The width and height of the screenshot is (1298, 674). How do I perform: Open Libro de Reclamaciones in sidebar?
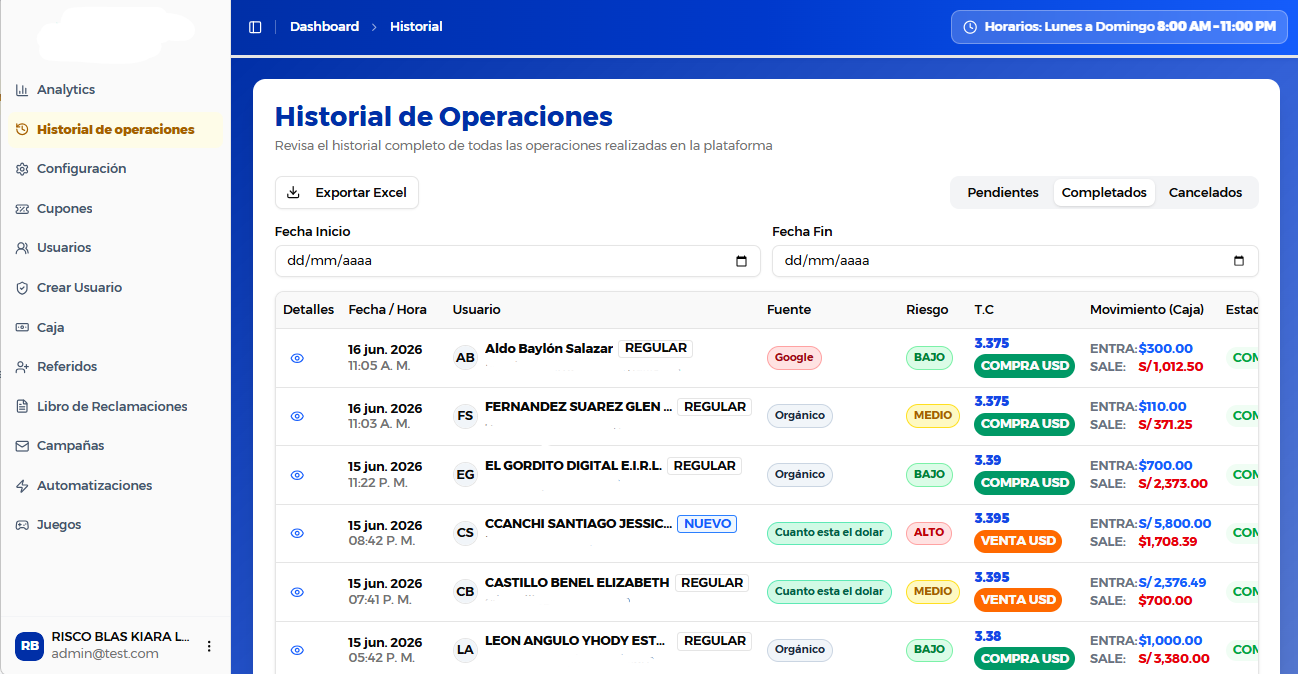click(115, 407)
